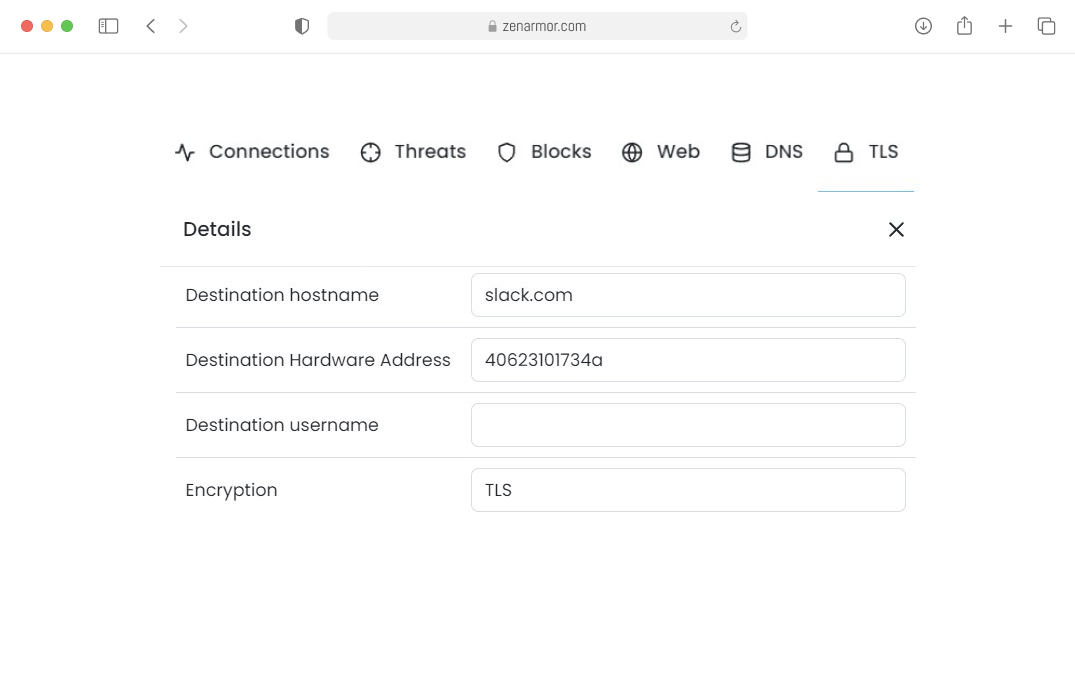Click the Share icon in the toolbar
Image resolution: width=1075 pixels, height=697 pixels.
[x=964, y=26]
